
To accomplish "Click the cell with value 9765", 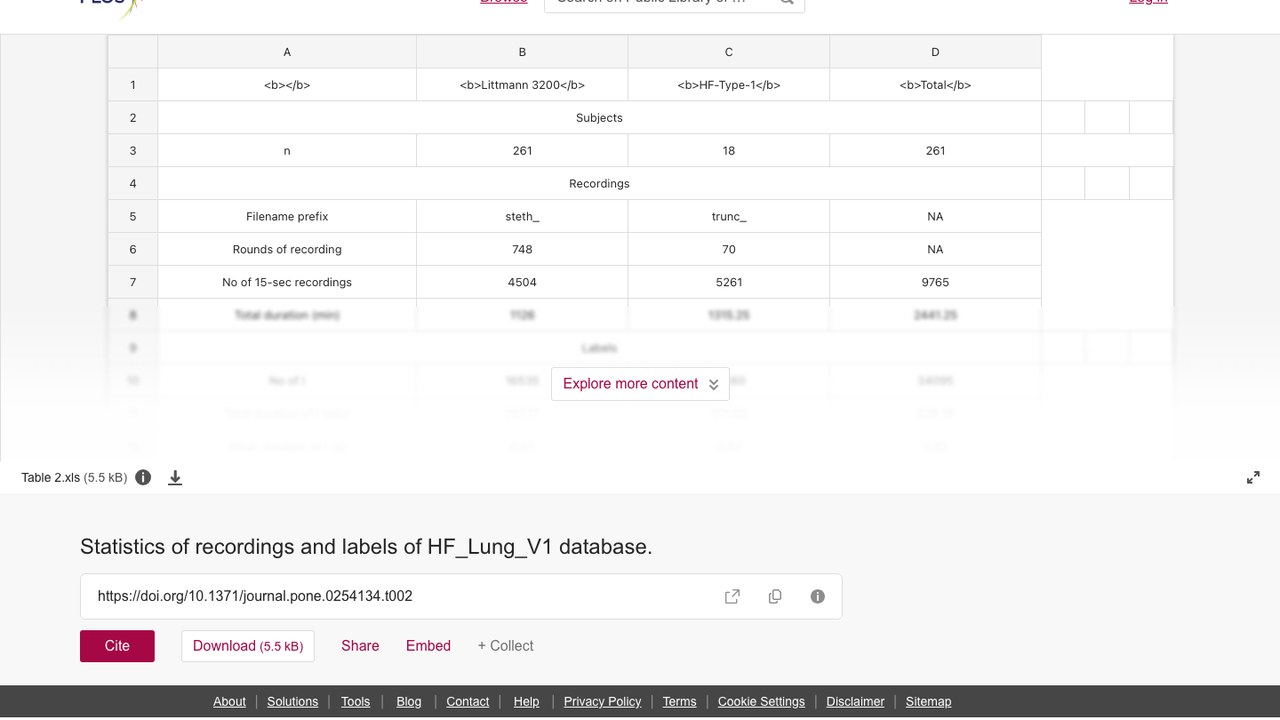I will pyautogui.click(x=935, y=283).
